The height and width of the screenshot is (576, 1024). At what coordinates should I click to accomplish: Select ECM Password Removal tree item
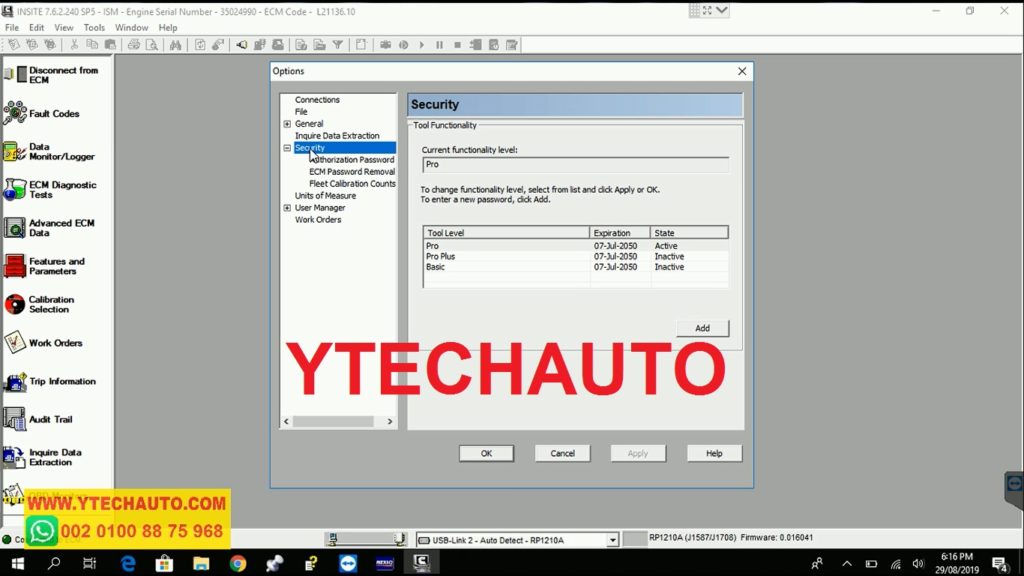point(352,172)
